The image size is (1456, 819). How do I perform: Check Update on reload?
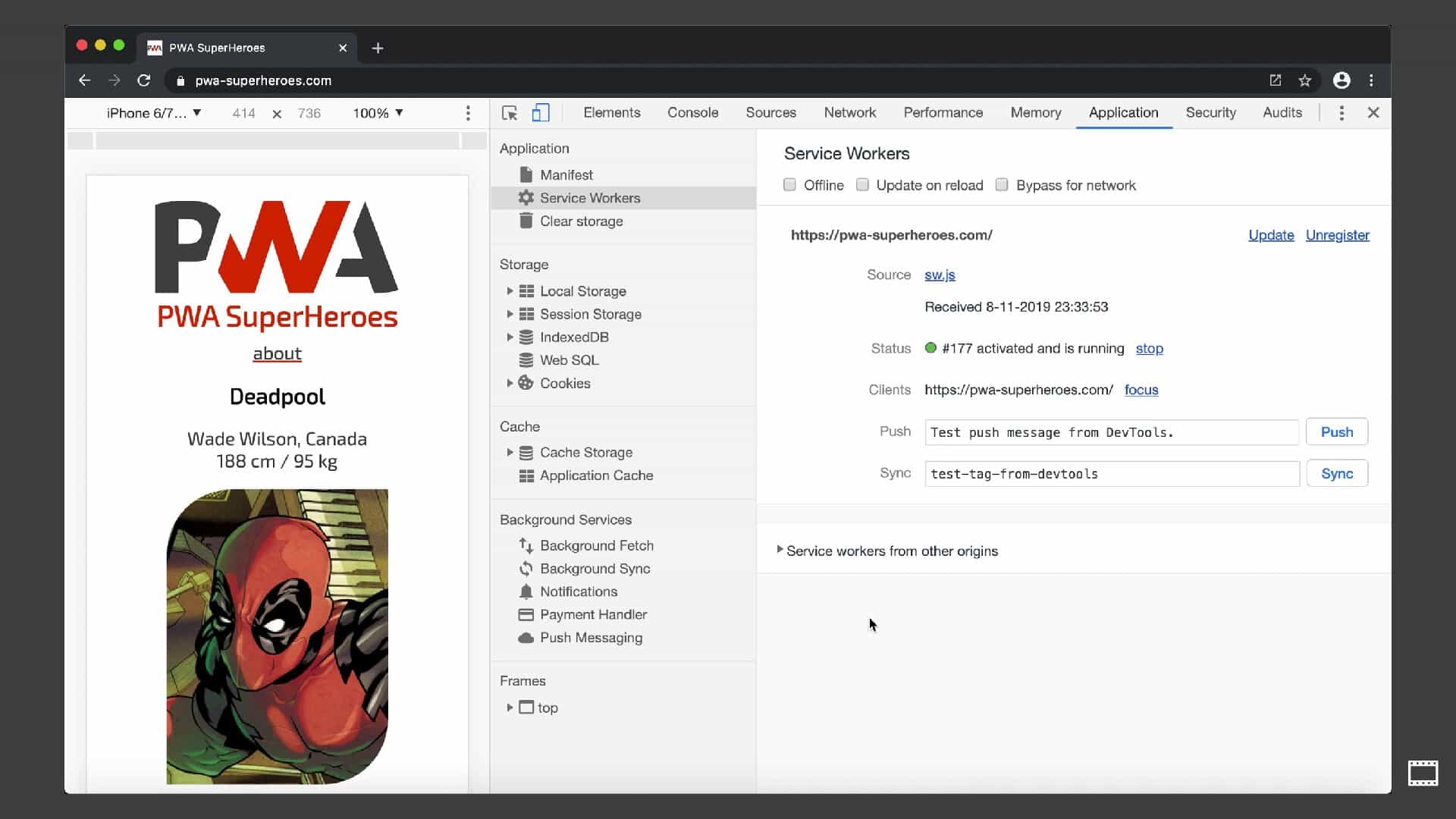pyautogui.click(x=862, y=185)
